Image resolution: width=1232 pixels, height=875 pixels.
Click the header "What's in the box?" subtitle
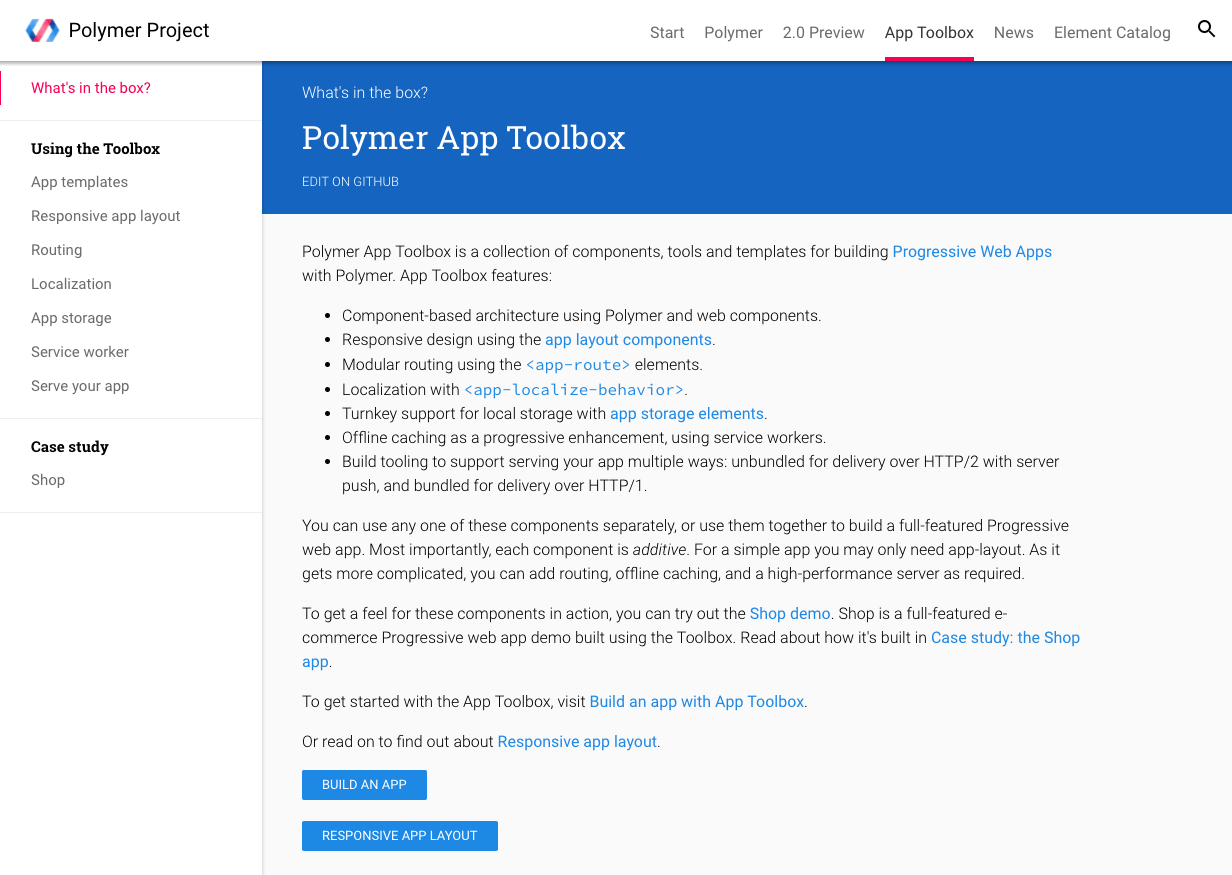point(365,93)
